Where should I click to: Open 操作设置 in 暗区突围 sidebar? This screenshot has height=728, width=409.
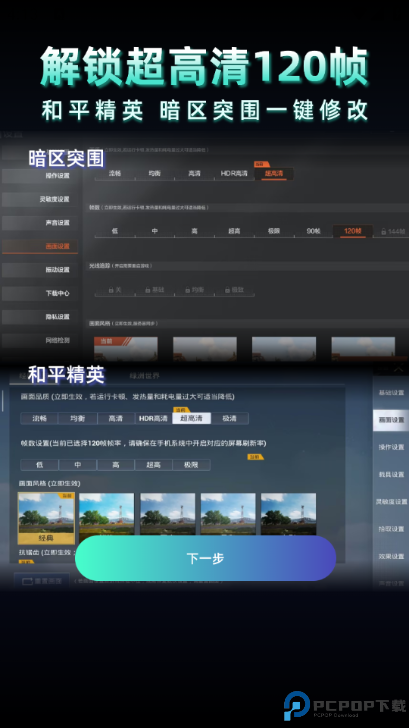(40, 176)
